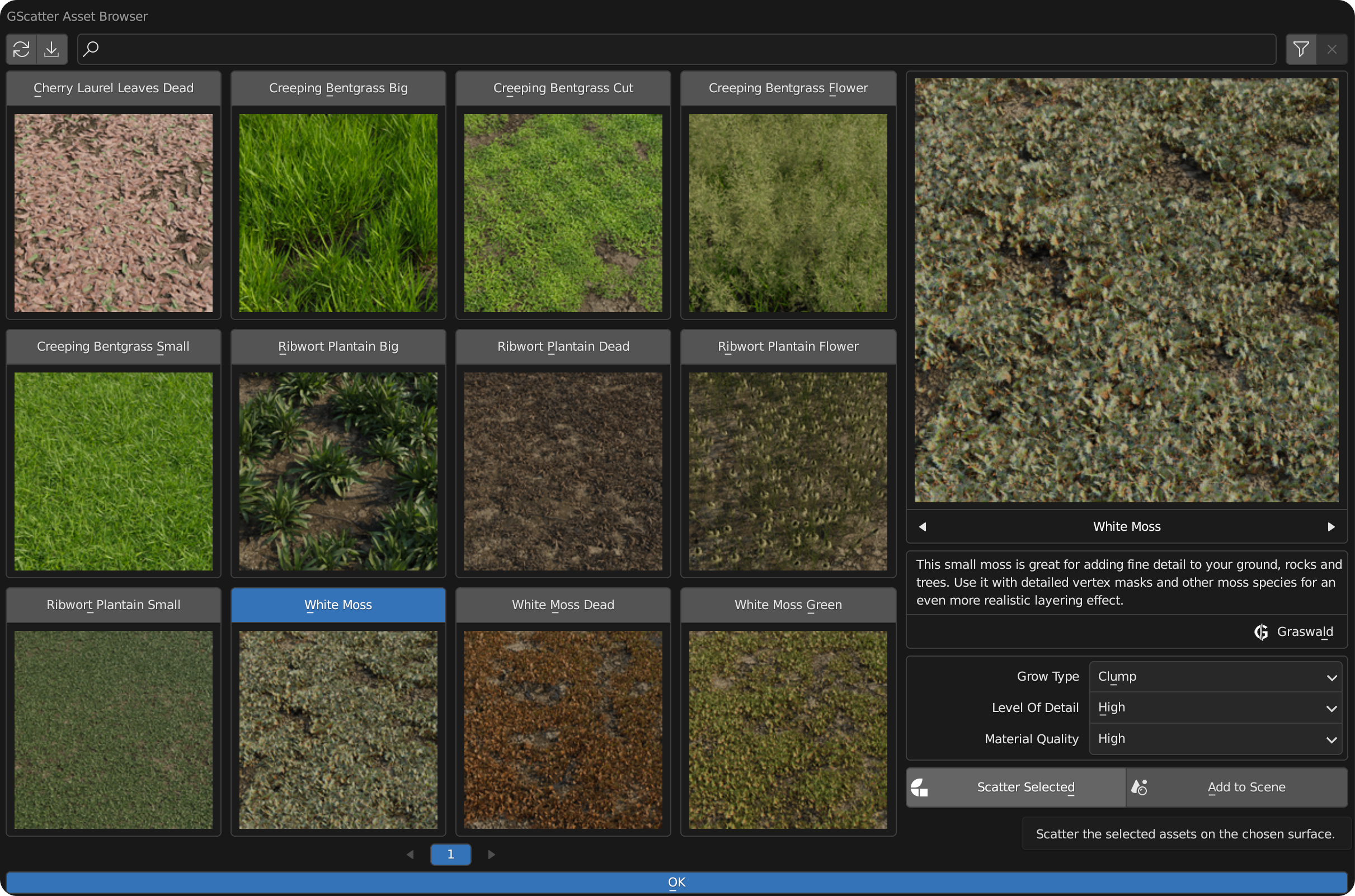Show next preview image with right arrow
The height and width of the screenshot is (896, 1355).
tap(1331, 526)
